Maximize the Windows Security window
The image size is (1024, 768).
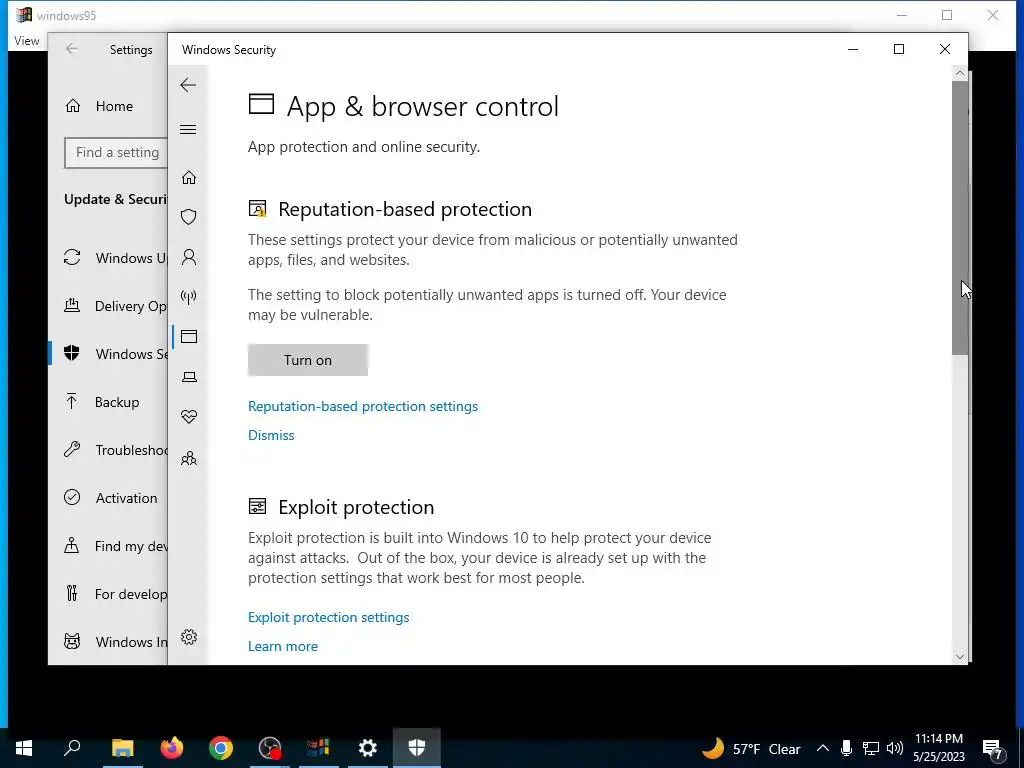(x=899, y=49)
